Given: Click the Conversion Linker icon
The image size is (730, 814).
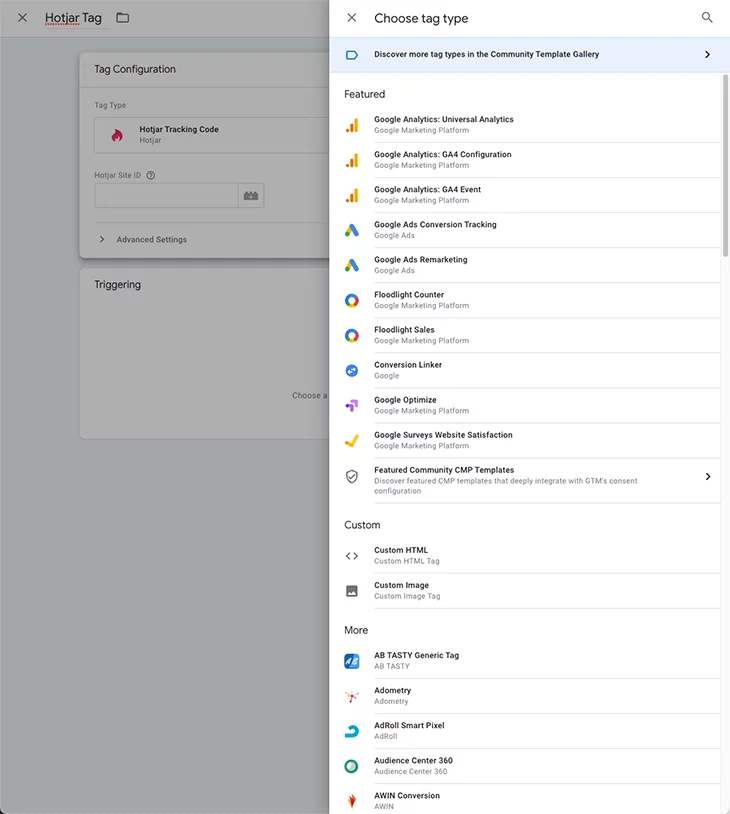Looking at the screenshot, I should (352, 371).
